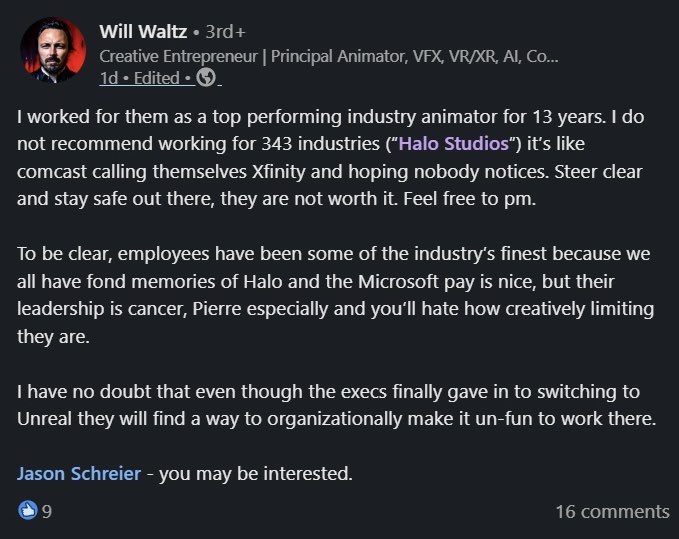Open the Will Waltz name link
679x539 pixels.
pyautogui.click(x=144, y=32)
